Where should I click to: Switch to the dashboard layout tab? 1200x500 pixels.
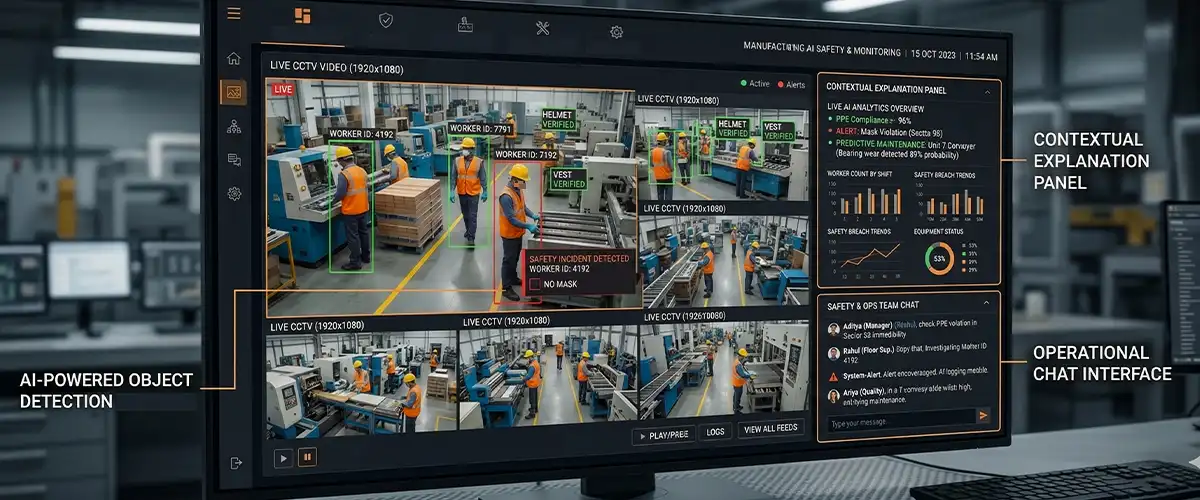(x=302, y=16)
